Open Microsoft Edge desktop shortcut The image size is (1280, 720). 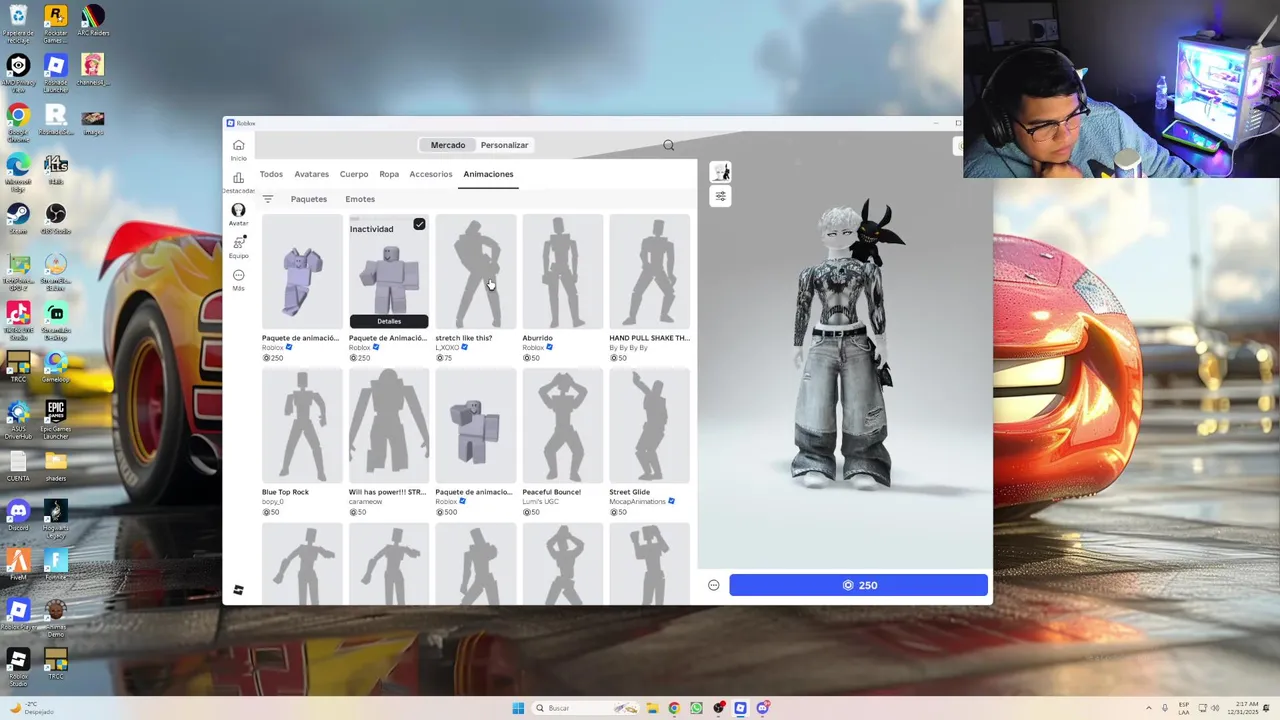pos(18,172)
